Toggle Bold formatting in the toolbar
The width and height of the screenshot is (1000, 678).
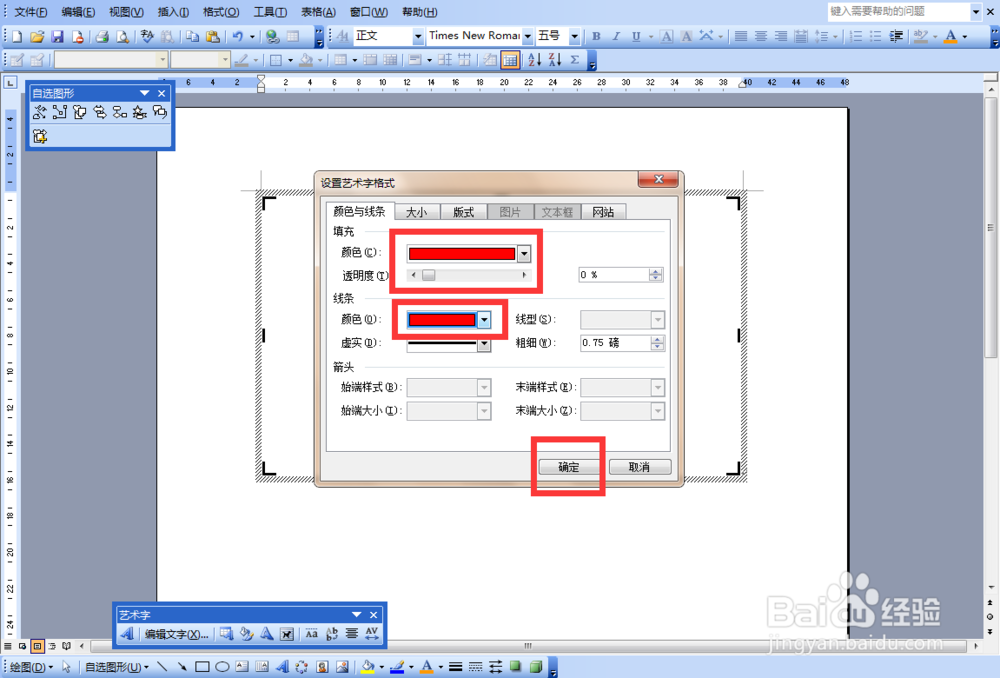(595, 35)
